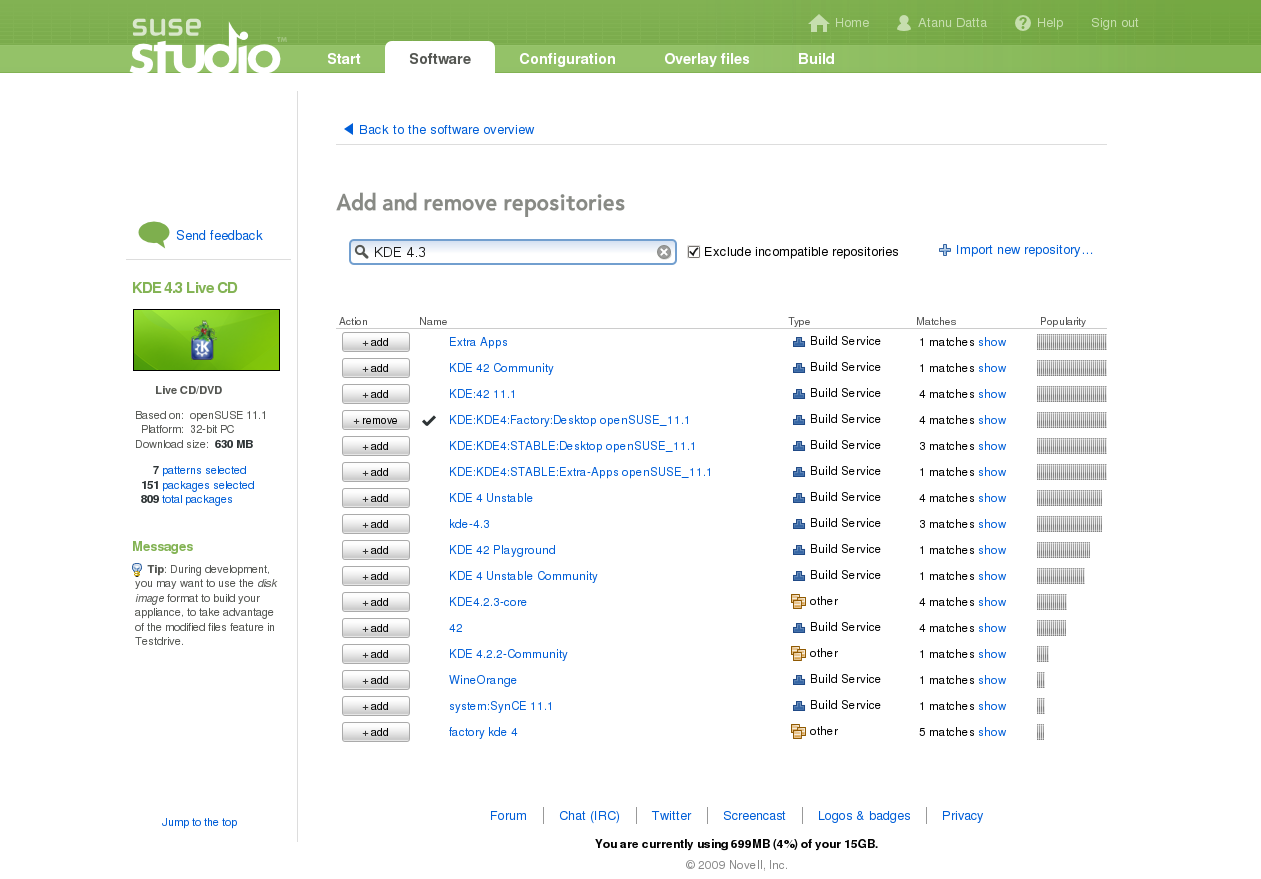Click the Help question mark icon
1261x879 pixels.
point(1022,23)
